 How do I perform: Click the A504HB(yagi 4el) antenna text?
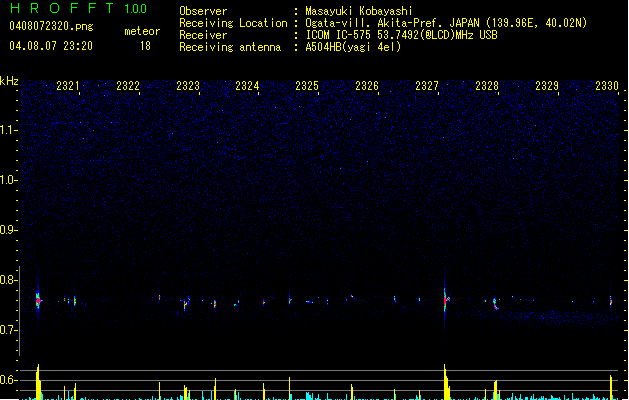coord(353,47)
